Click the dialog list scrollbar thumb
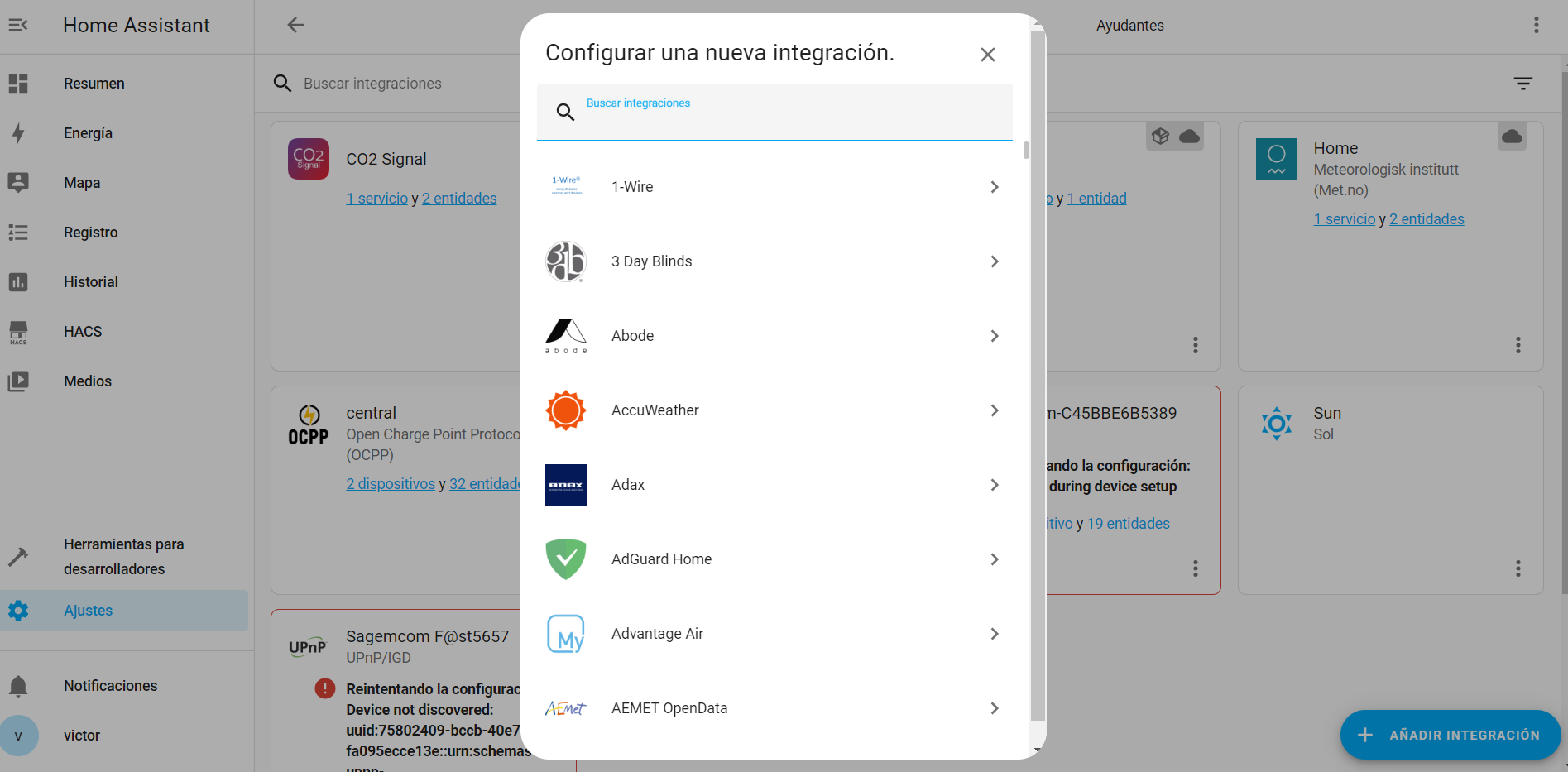The height and width of the screenshot is (772, 1568). [x=1026, y=150]
